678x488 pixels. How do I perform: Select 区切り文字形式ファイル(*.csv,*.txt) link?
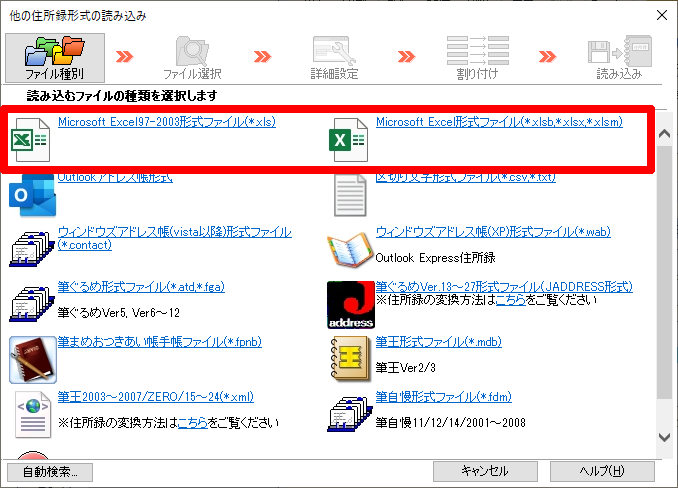(466, 178)
